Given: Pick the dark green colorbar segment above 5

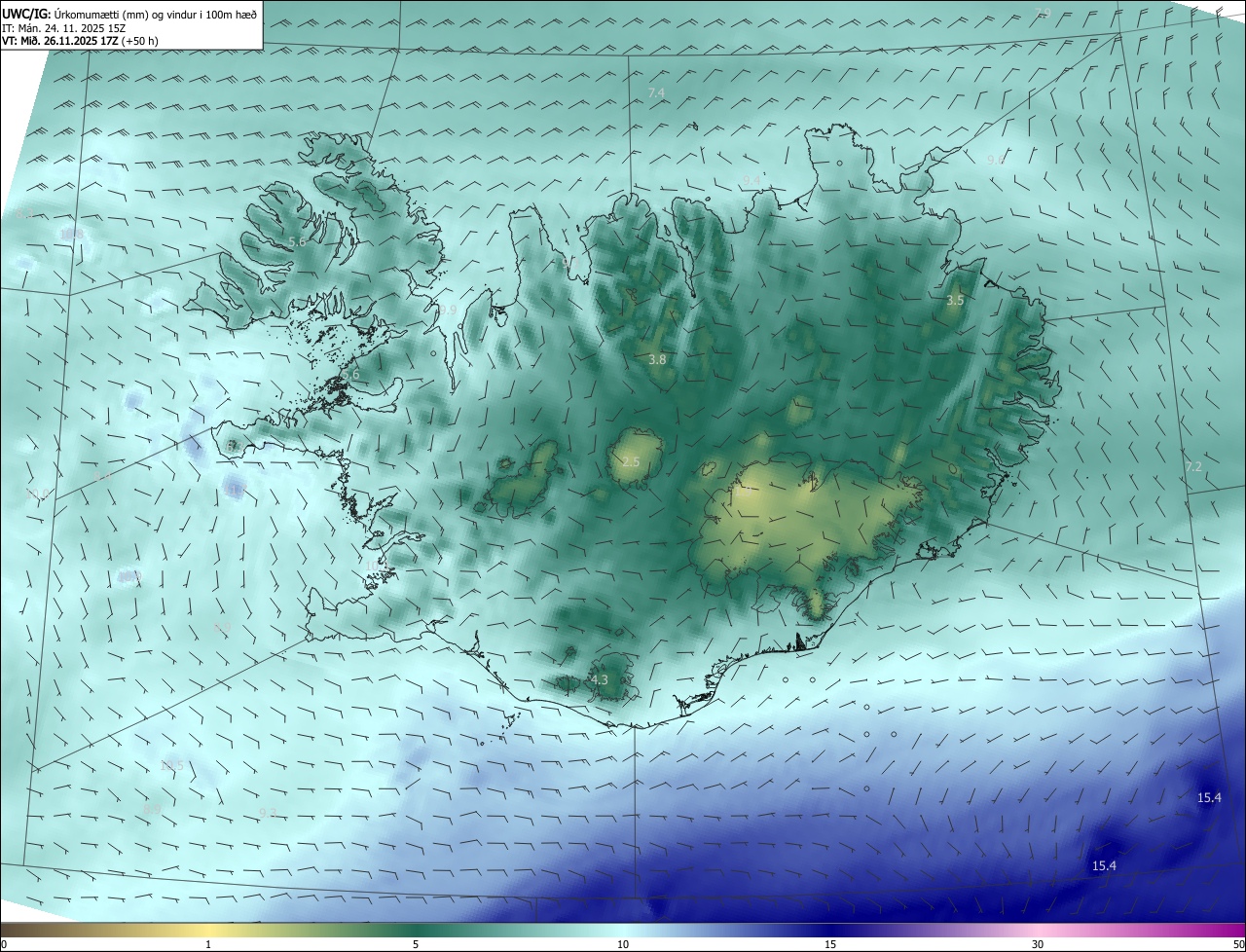Looking at the screenshot, I should (416, 930).
